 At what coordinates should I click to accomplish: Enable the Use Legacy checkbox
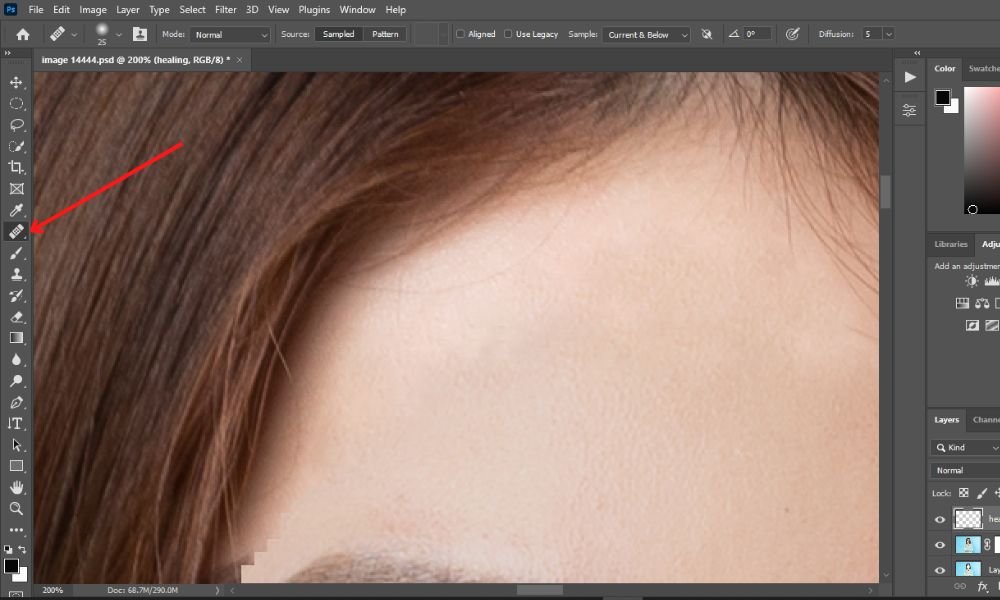(x=508, y=34)
